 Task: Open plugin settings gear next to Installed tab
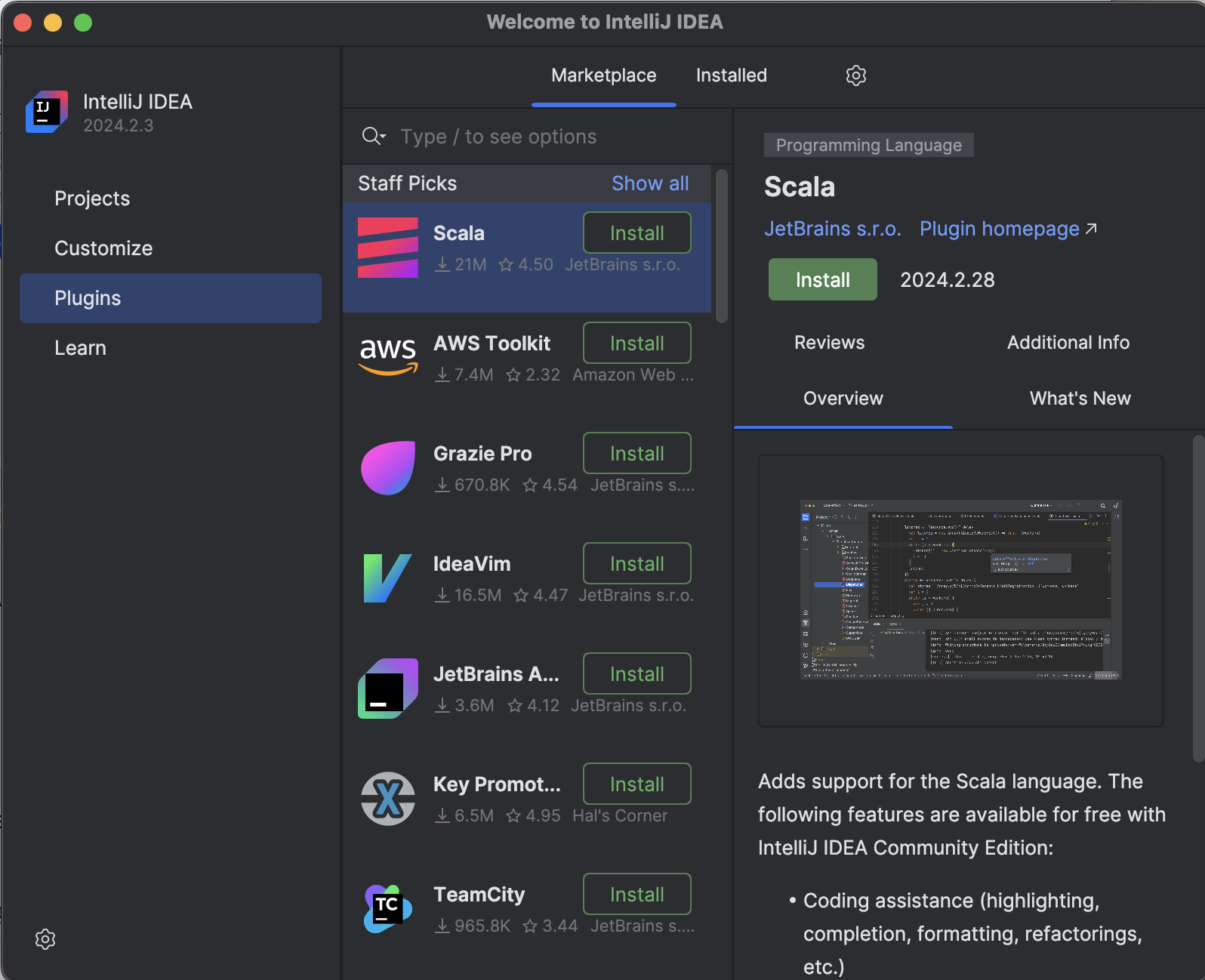click(x=855, y=76)
